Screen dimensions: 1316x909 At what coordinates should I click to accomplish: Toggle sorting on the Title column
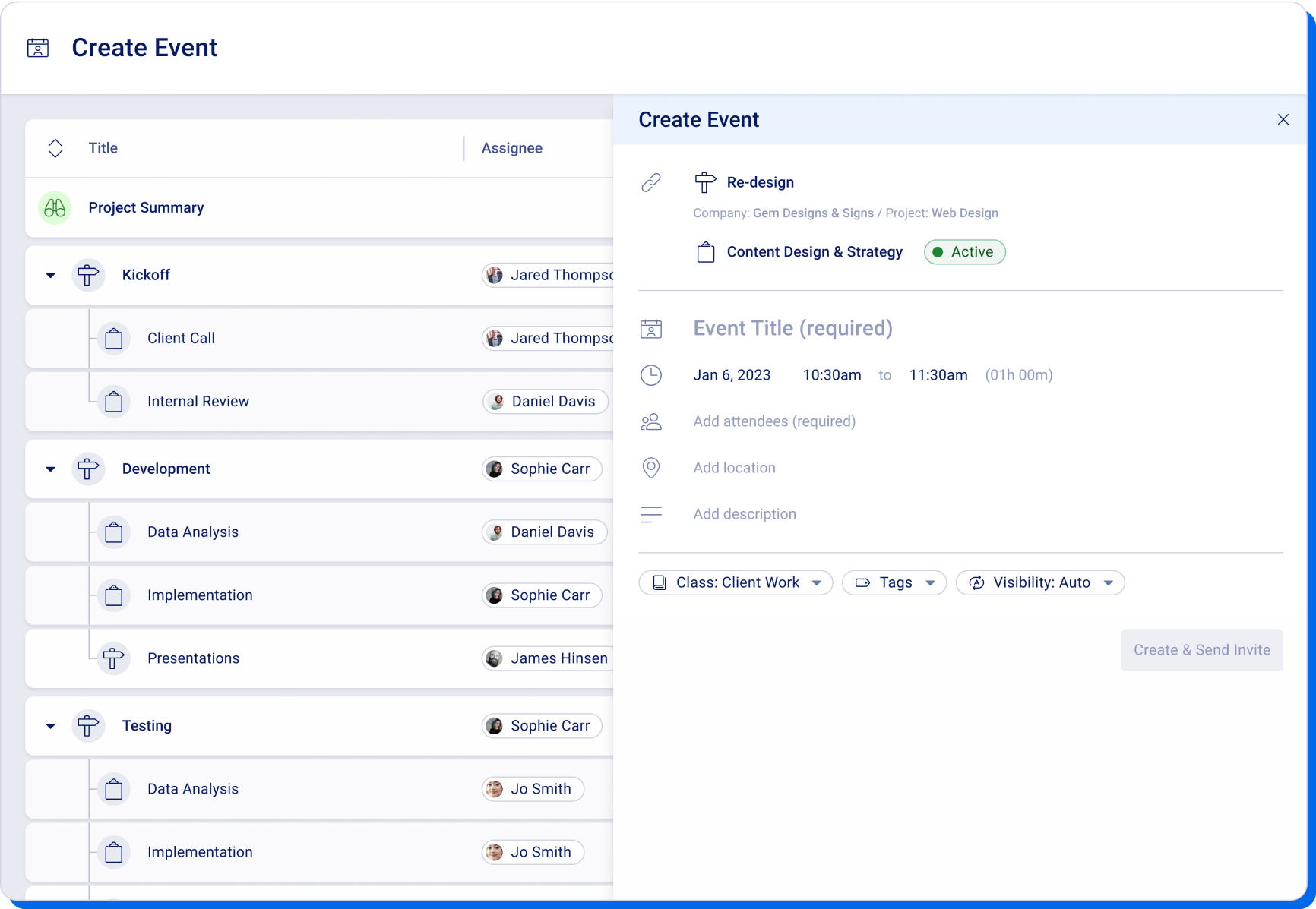click(55, 147)
